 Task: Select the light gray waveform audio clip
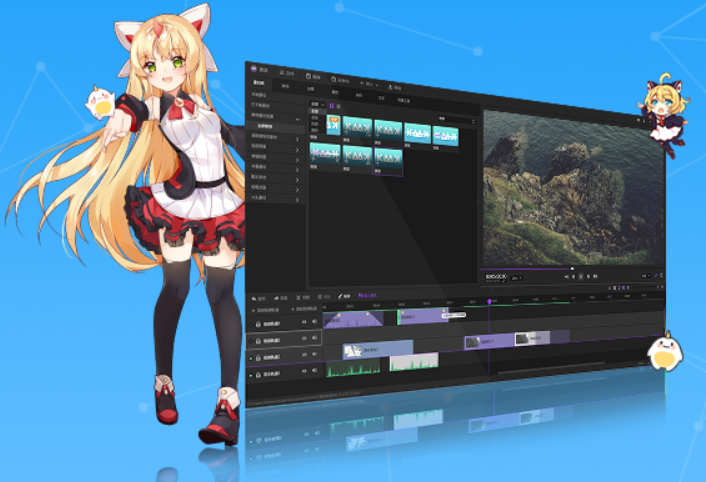(x=414, y=362)
